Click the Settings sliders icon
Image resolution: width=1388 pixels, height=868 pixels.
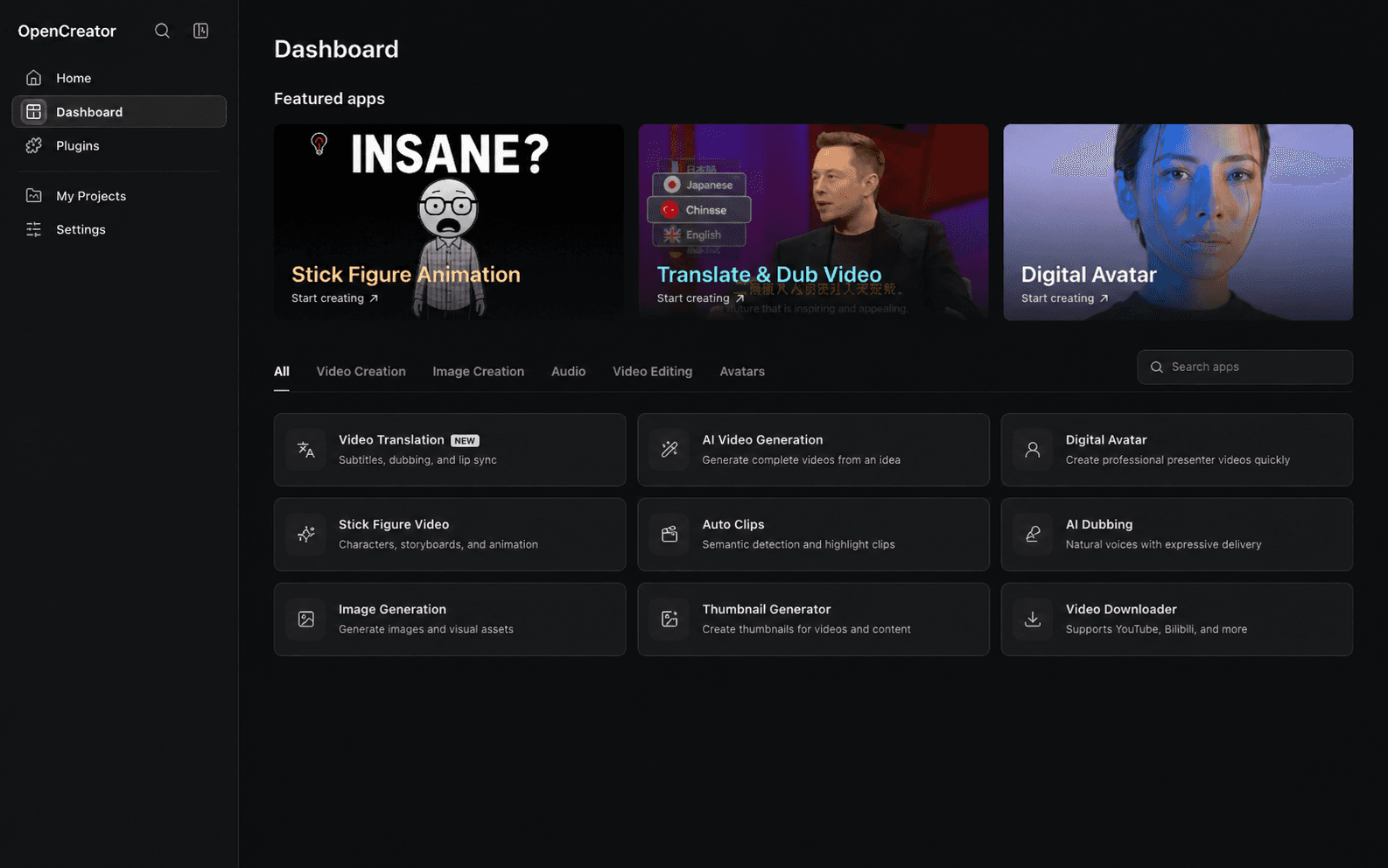click(x=34, y=229)
